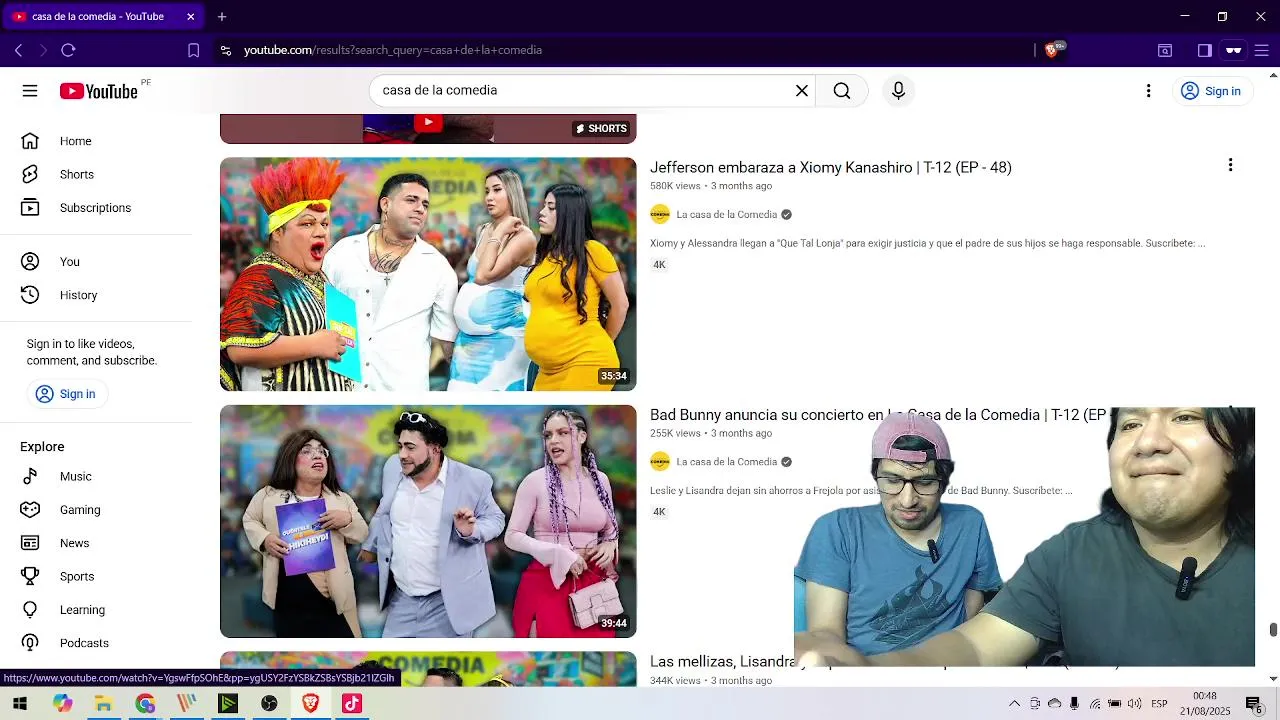Image resolution: width=1280 pixels, height=720 pixels.
Task: Switch to Brave in the taskbar
Action: tap(310, 704)
